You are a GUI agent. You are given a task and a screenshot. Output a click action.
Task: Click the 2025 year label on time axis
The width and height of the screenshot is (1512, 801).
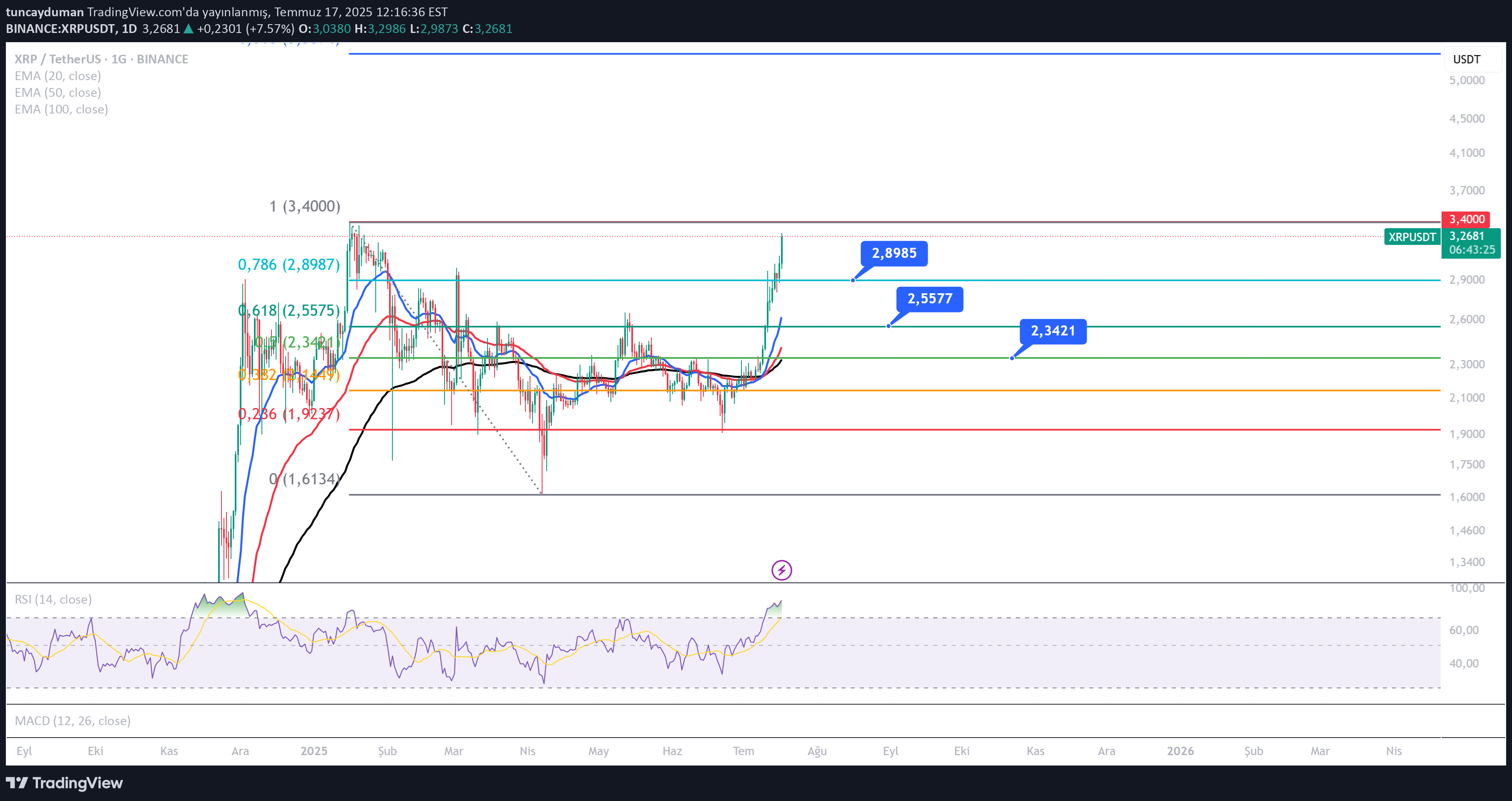point(314,751)
